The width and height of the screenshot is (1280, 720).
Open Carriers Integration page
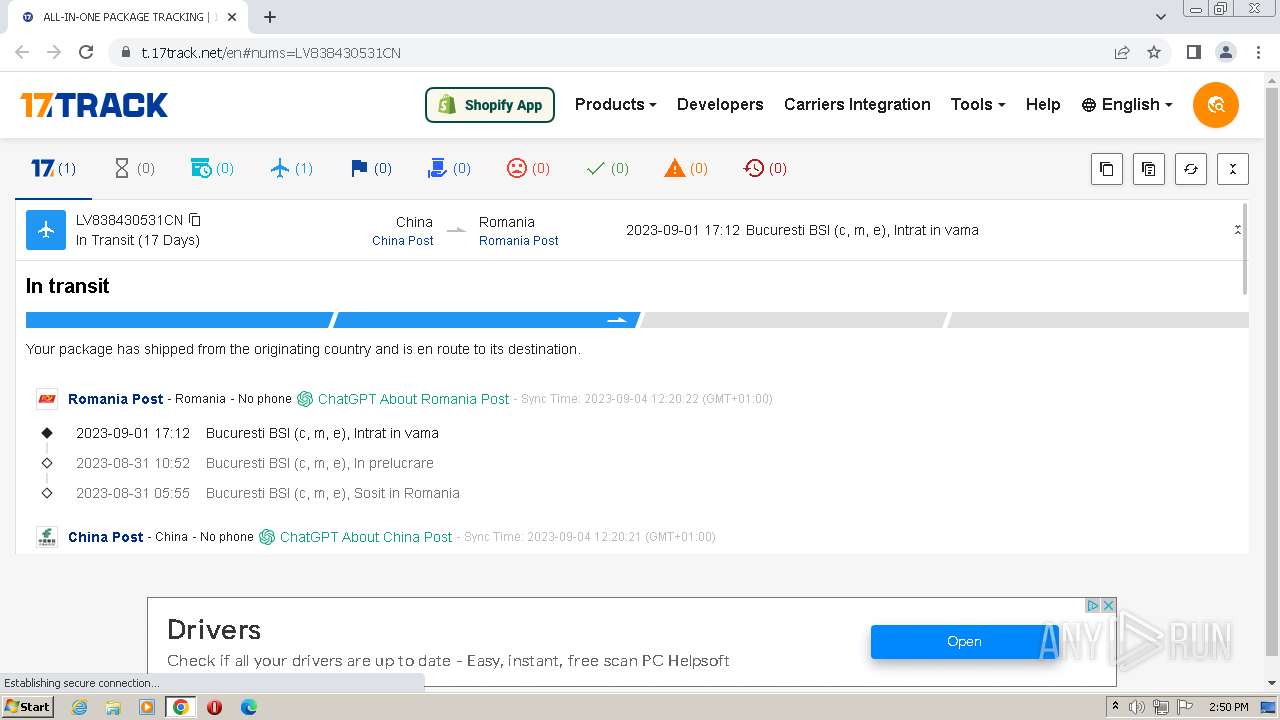click(x=857, y=104)
